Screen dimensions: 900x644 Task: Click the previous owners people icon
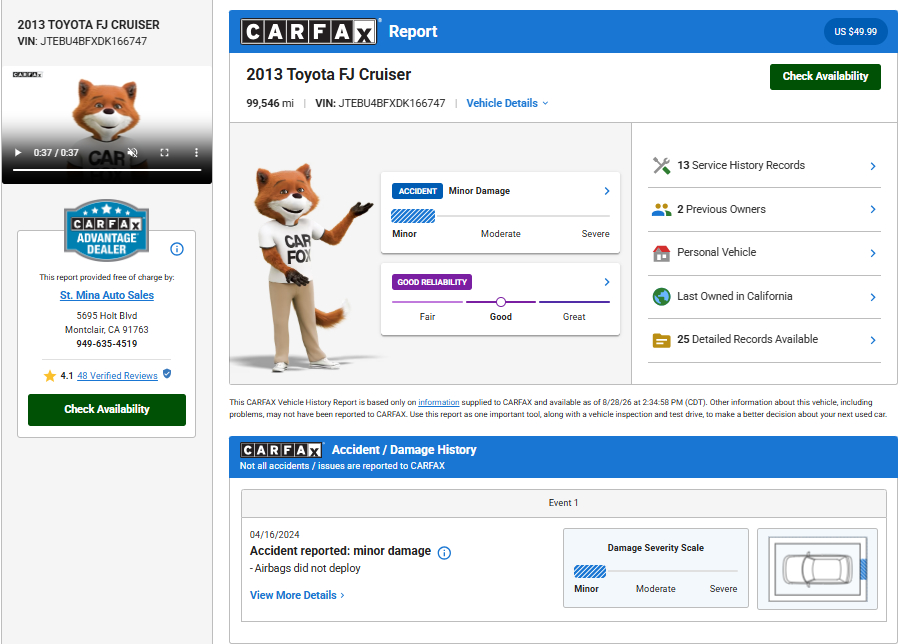(x=661, y=210)
